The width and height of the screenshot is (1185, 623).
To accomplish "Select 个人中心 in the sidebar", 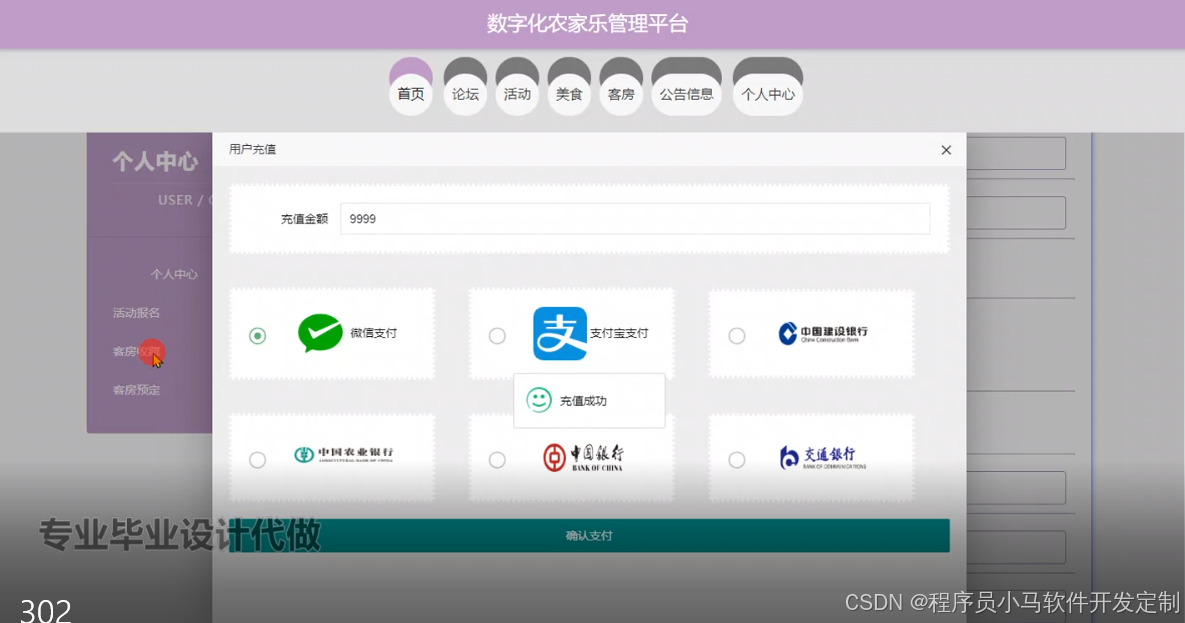I will pos(174,274).
